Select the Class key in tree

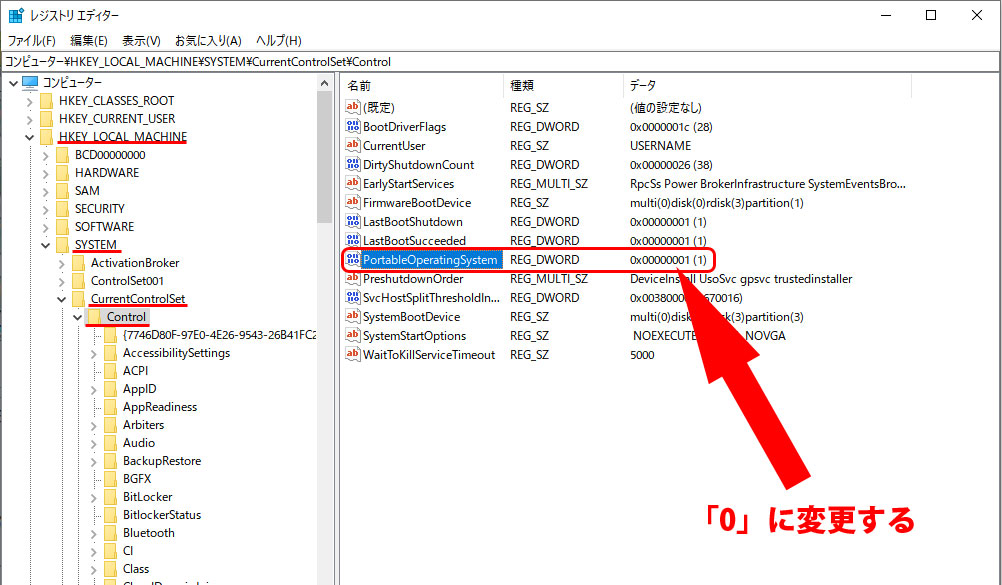[x=135, y=568]
